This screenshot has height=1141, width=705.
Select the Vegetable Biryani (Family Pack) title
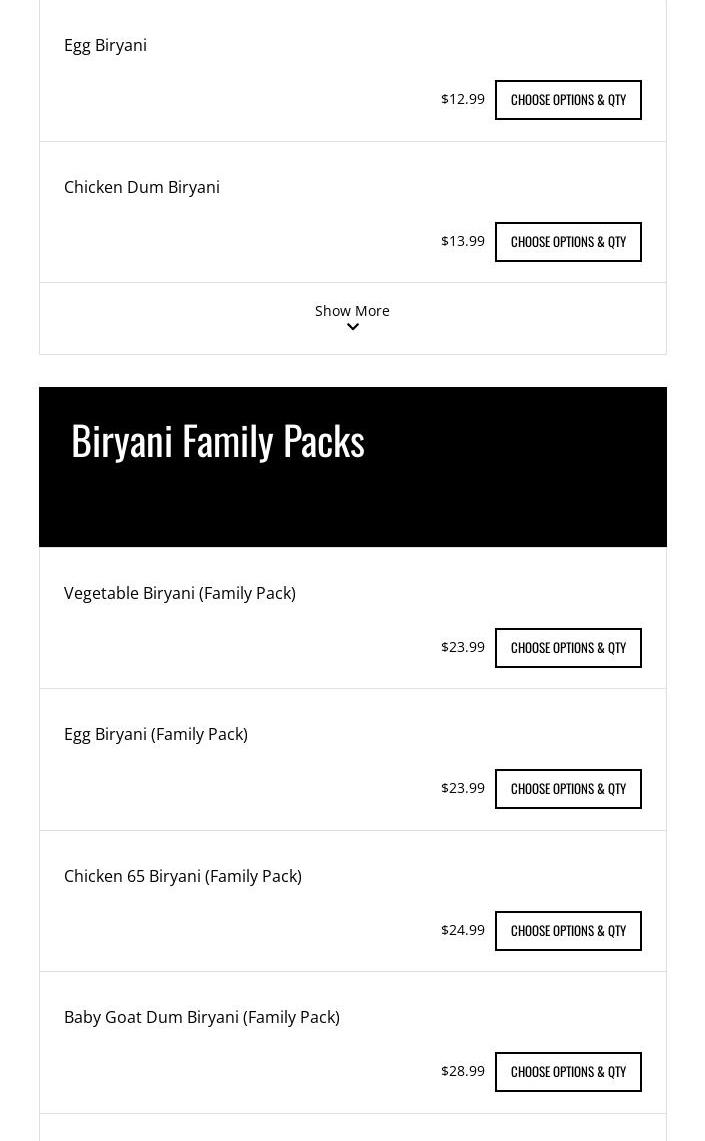coord(180,593)
